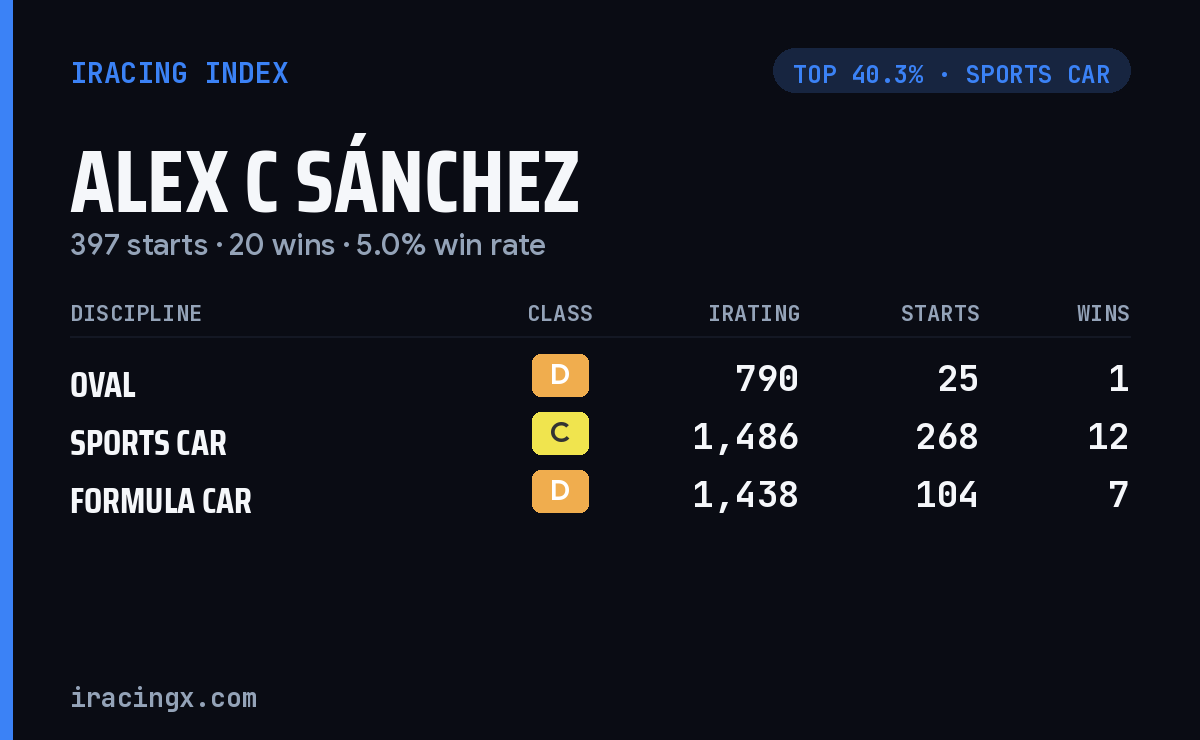Click the Formula Car class D badge

click(560, 491)
